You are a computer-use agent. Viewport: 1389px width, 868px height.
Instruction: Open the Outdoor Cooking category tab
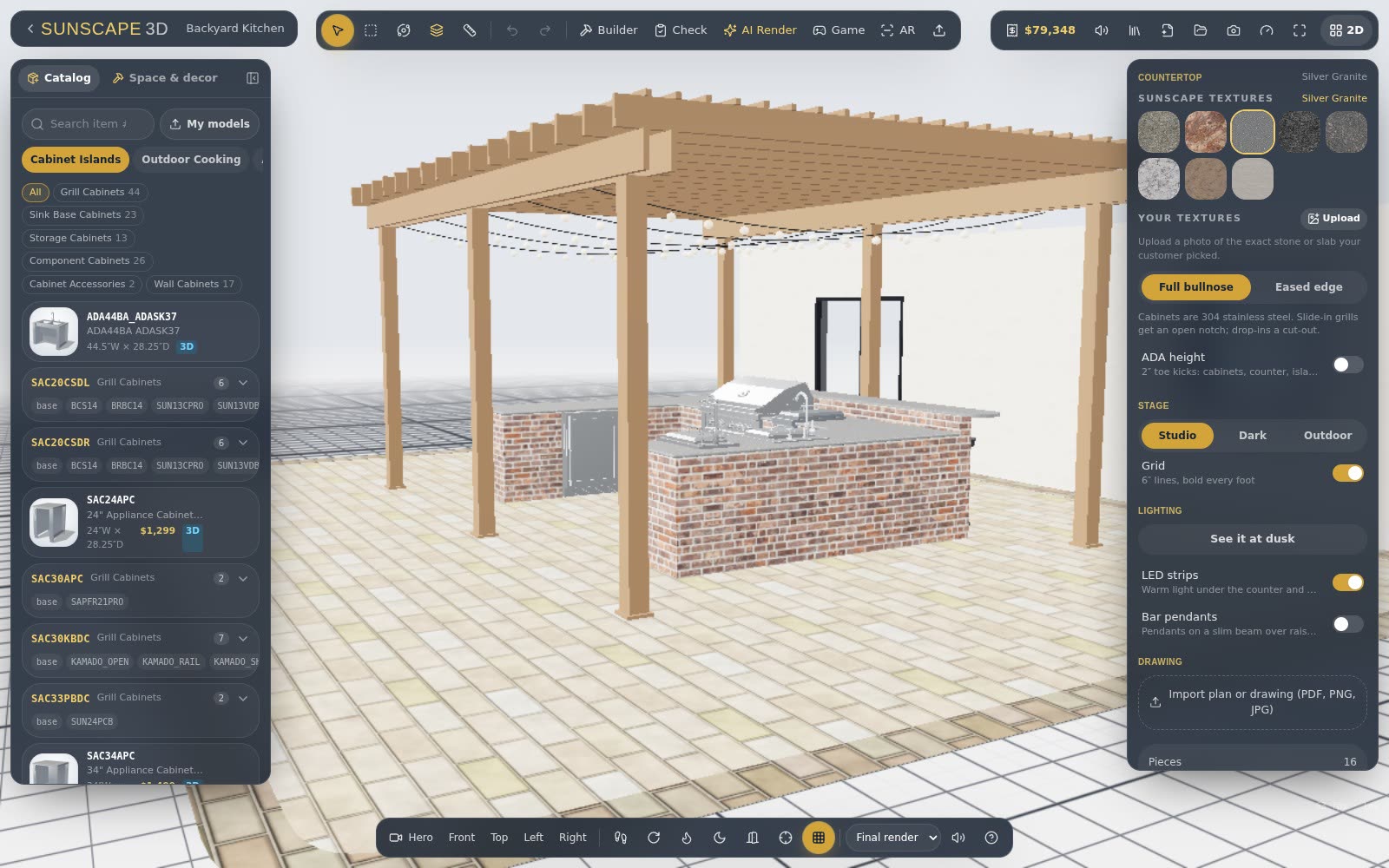(191, 160)
